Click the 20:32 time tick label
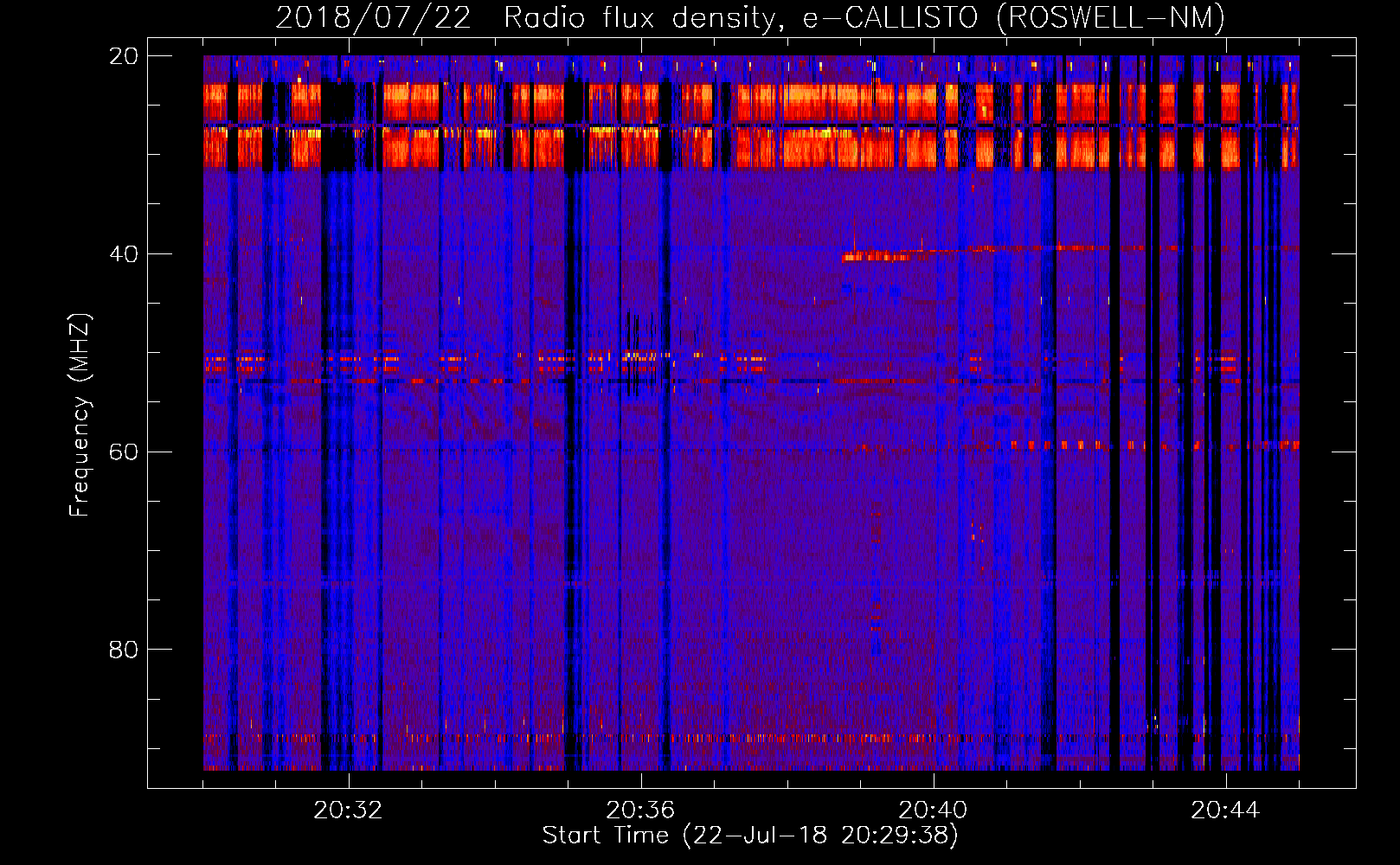 (x=348, y=810)
